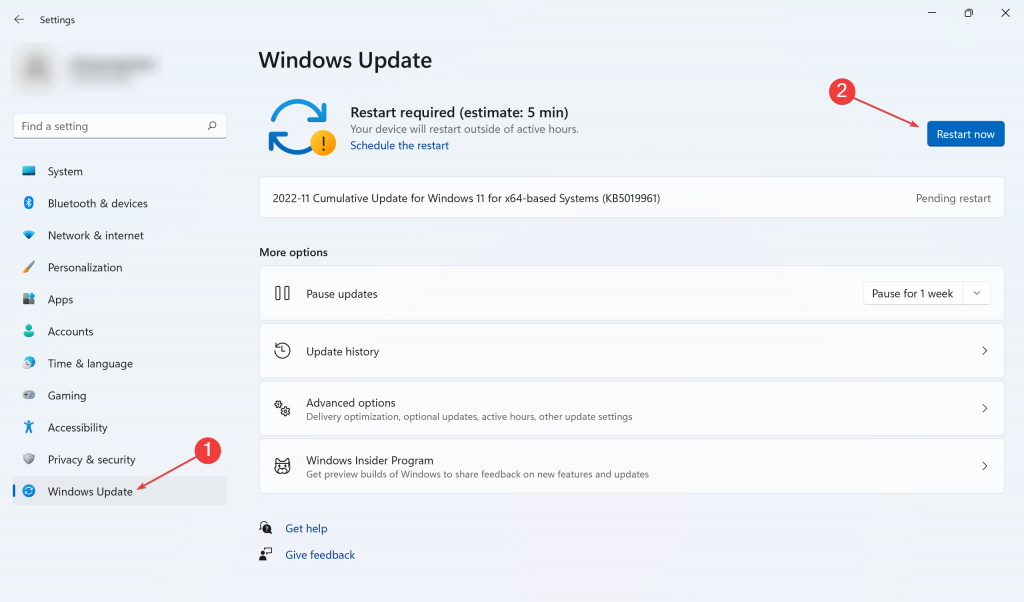Click the Restart now button
This screenshot has width=1024, height=602.
click(965, 134)
